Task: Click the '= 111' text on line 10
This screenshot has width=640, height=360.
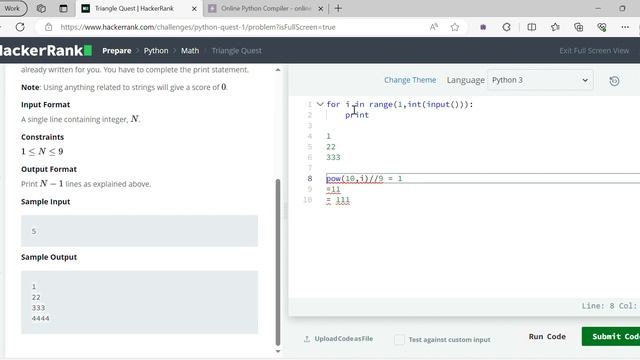Action: pos(338,200)
